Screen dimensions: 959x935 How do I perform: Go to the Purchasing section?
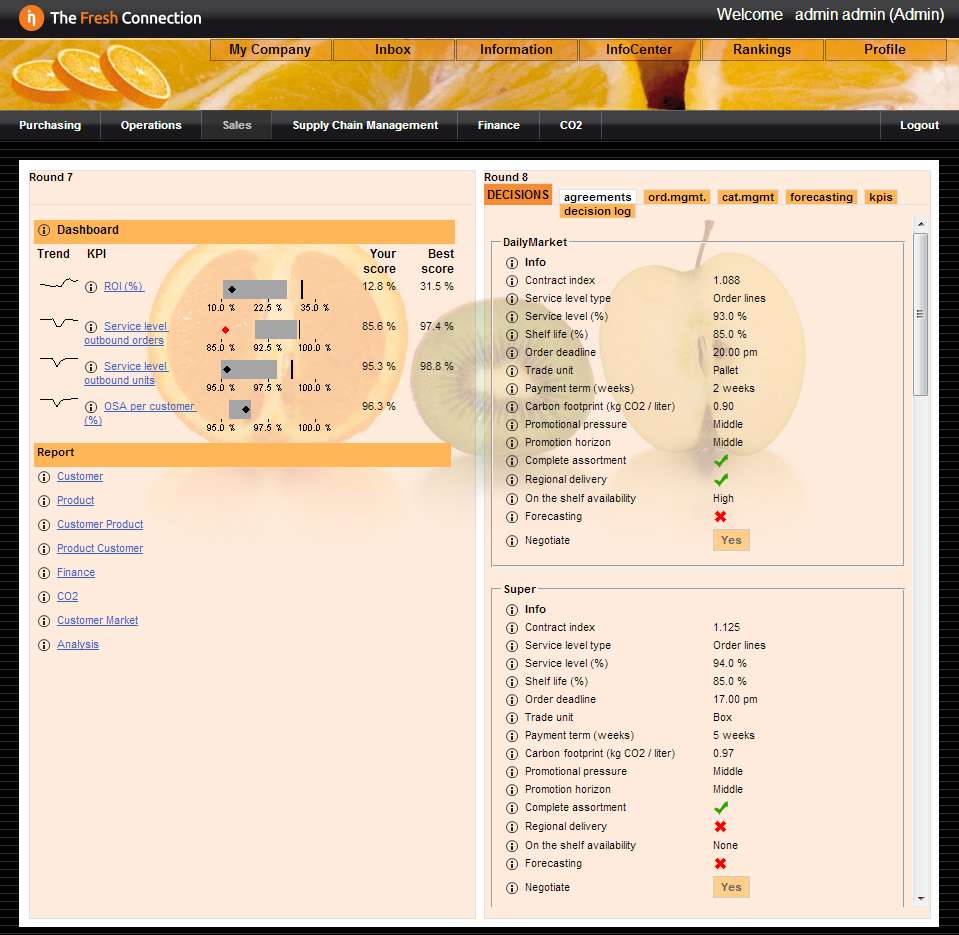pos(50,125)
